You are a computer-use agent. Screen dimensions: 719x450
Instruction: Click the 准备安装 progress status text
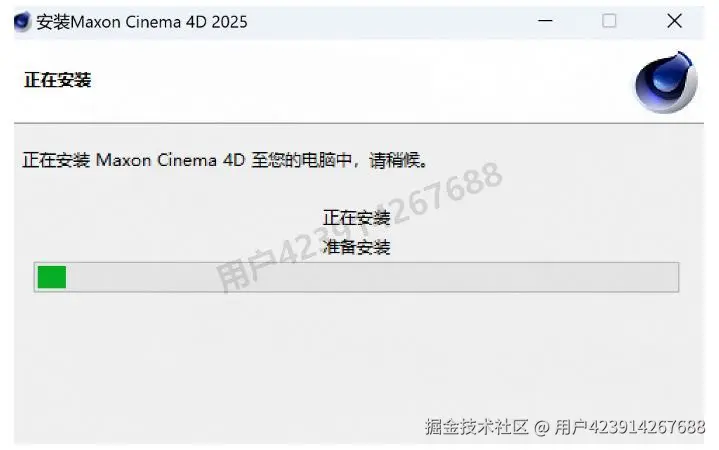(x=356, y=247)
